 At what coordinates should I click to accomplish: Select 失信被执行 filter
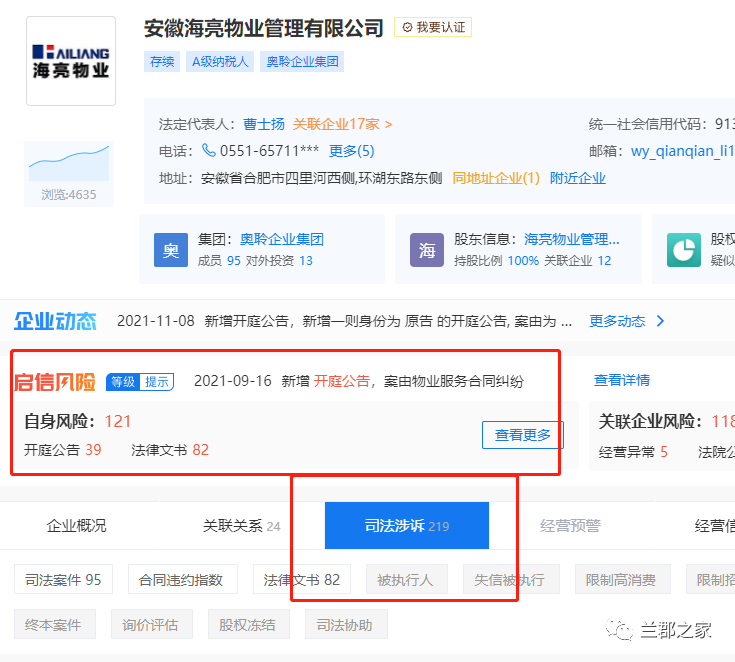[510, 579]
